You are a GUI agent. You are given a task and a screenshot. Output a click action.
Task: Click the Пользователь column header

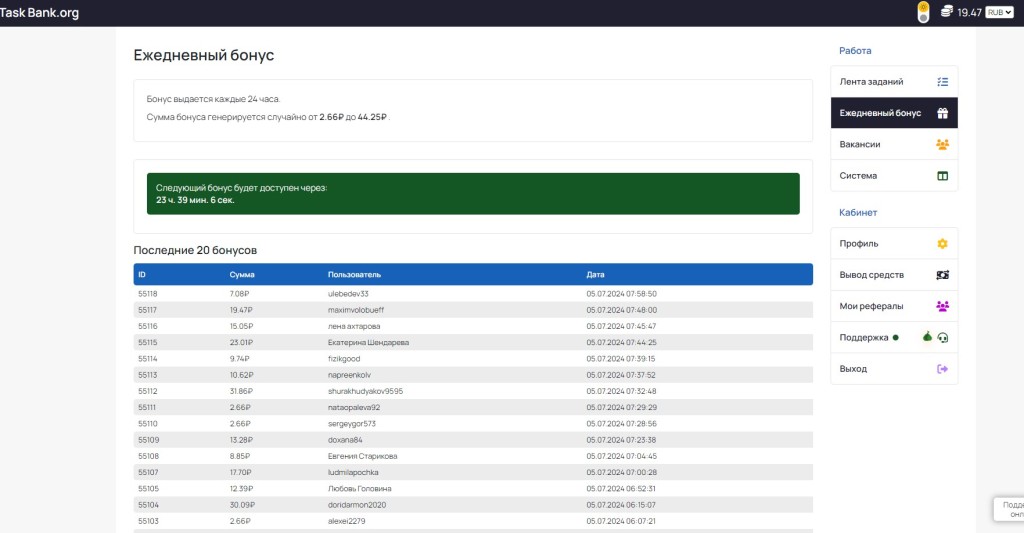click(x=354, y=274)
